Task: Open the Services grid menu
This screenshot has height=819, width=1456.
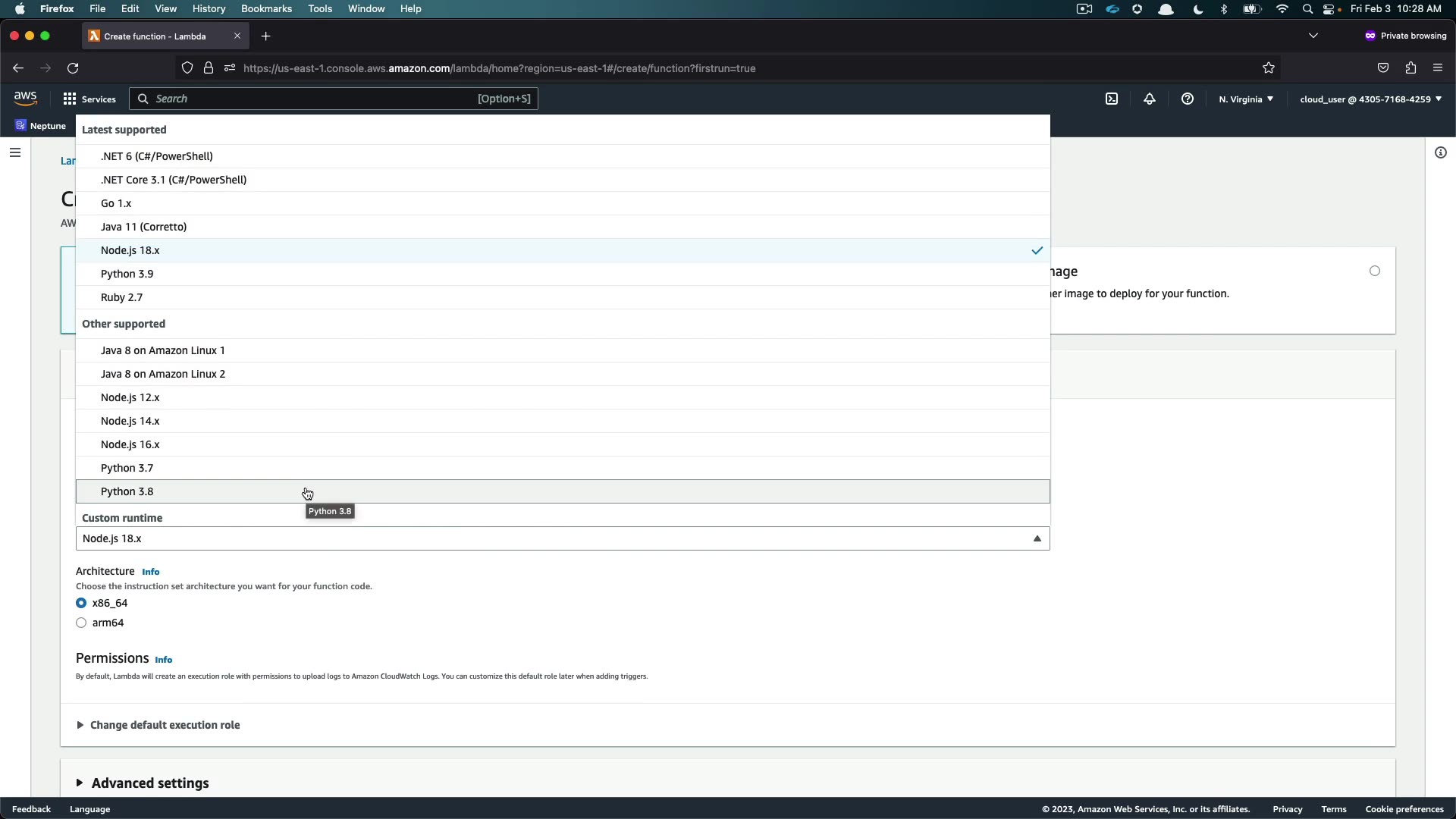Action: click(89, 99)
